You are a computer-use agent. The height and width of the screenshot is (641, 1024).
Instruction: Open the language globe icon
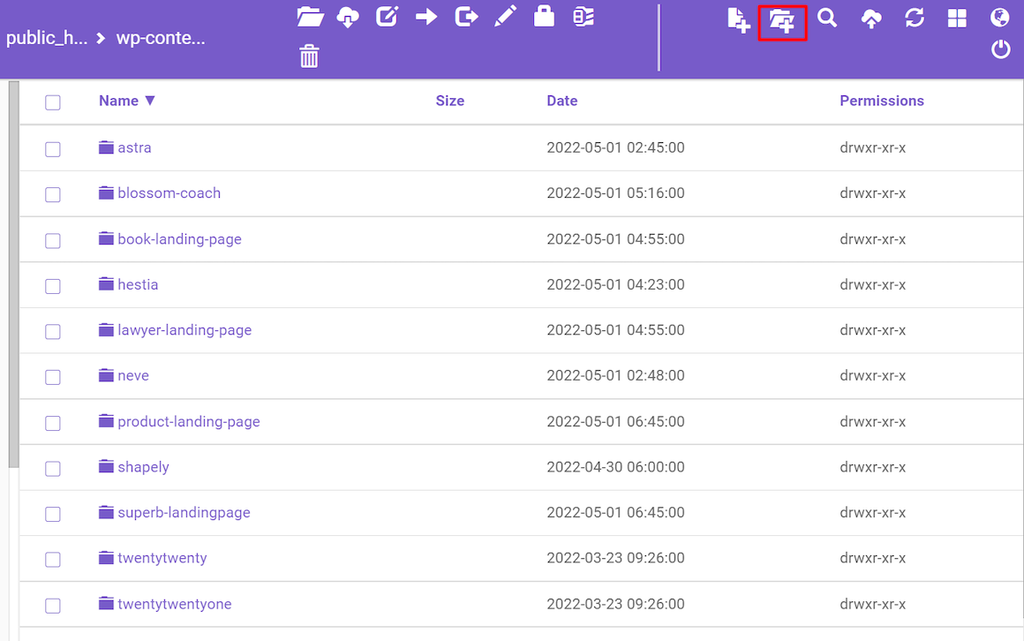(x=999, y=17)
